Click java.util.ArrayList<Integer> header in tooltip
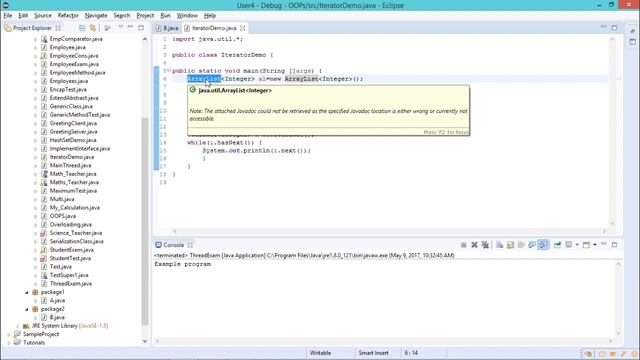Image resolution: width=640 pixels, height=360 pixels. [235, 91]
